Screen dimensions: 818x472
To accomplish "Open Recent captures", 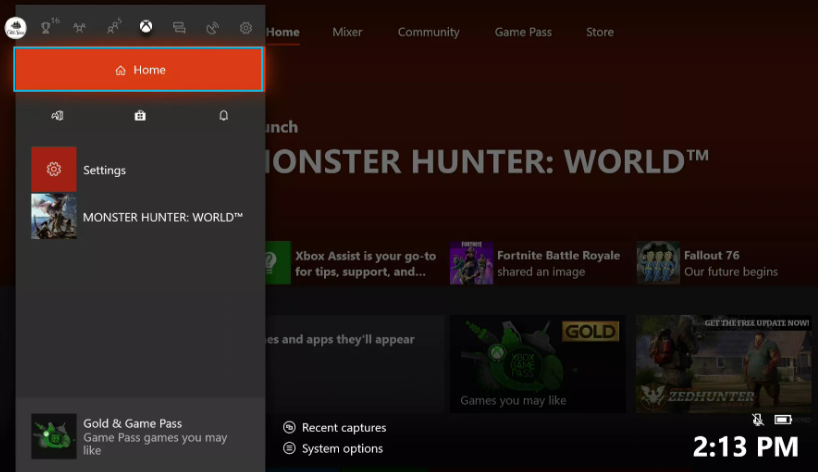I will (x=334, y=428).
